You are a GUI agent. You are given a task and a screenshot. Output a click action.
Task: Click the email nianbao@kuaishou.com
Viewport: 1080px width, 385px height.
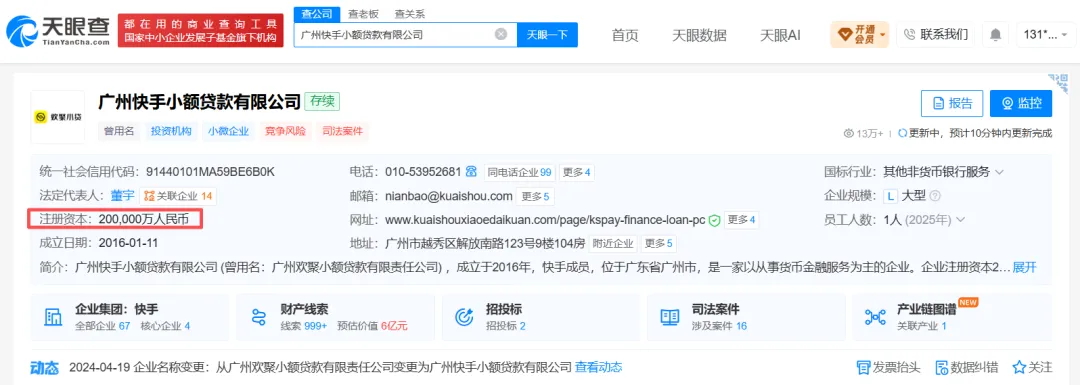tap(448, 196)
